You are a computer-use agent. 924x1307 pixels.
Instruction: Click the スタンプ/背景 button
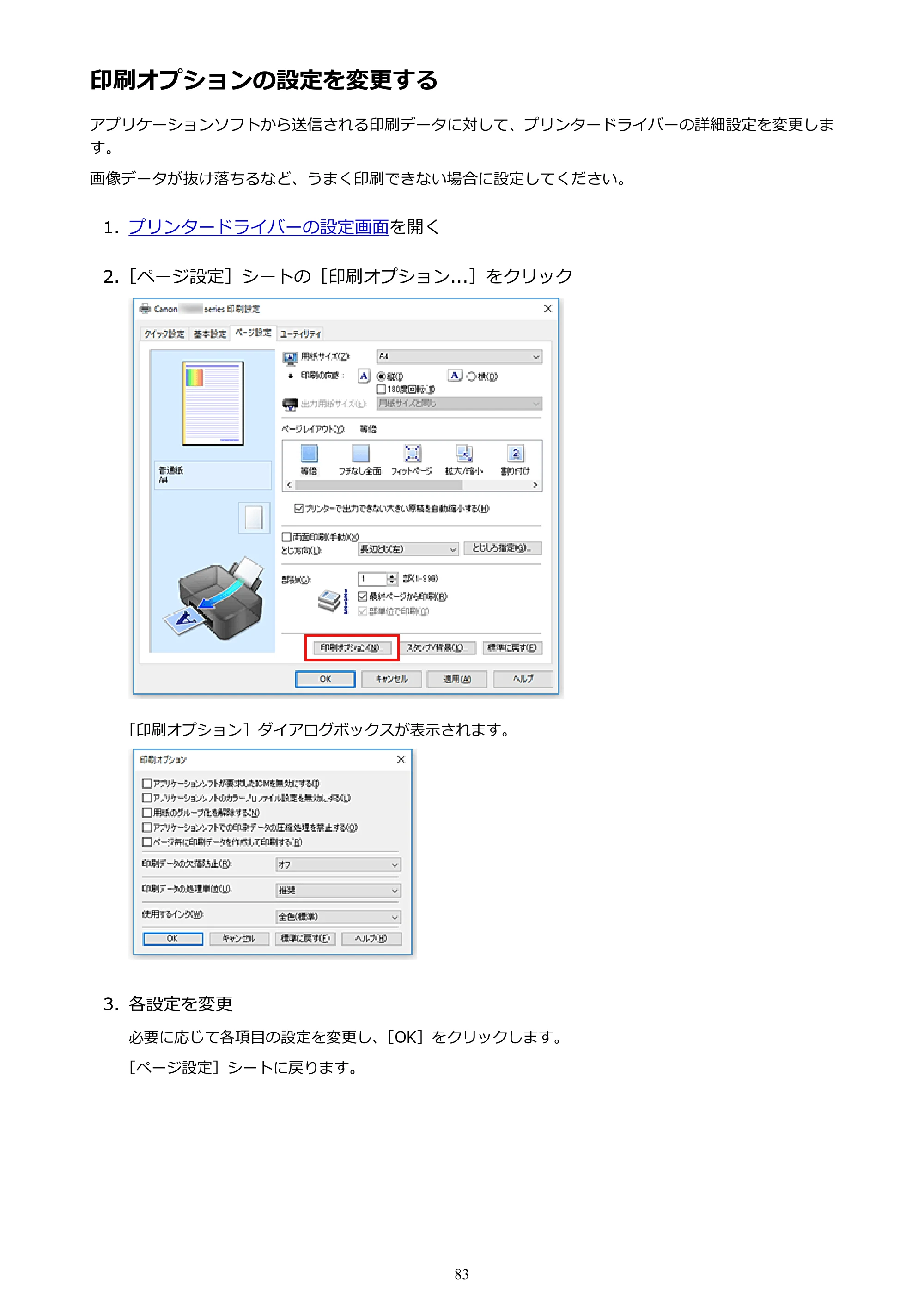pos(437,648)
